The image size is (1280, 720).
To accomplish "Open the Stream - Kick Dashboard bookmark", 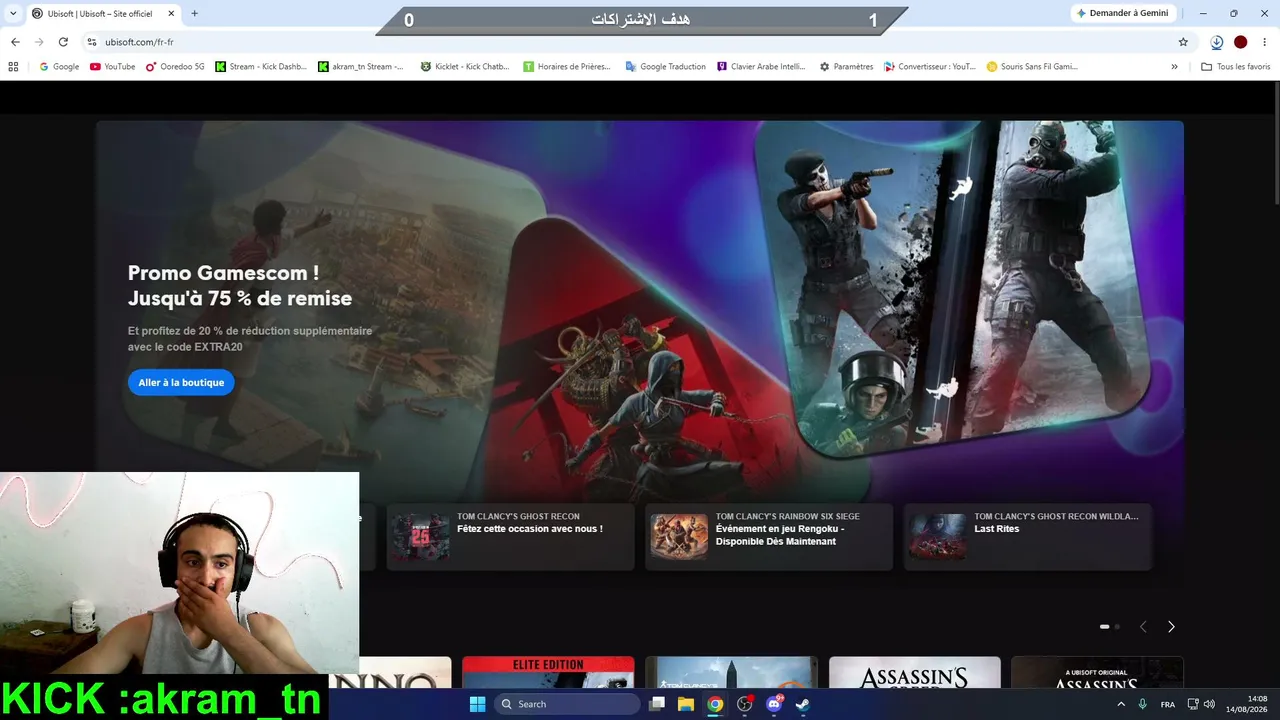I will [262, 67].
